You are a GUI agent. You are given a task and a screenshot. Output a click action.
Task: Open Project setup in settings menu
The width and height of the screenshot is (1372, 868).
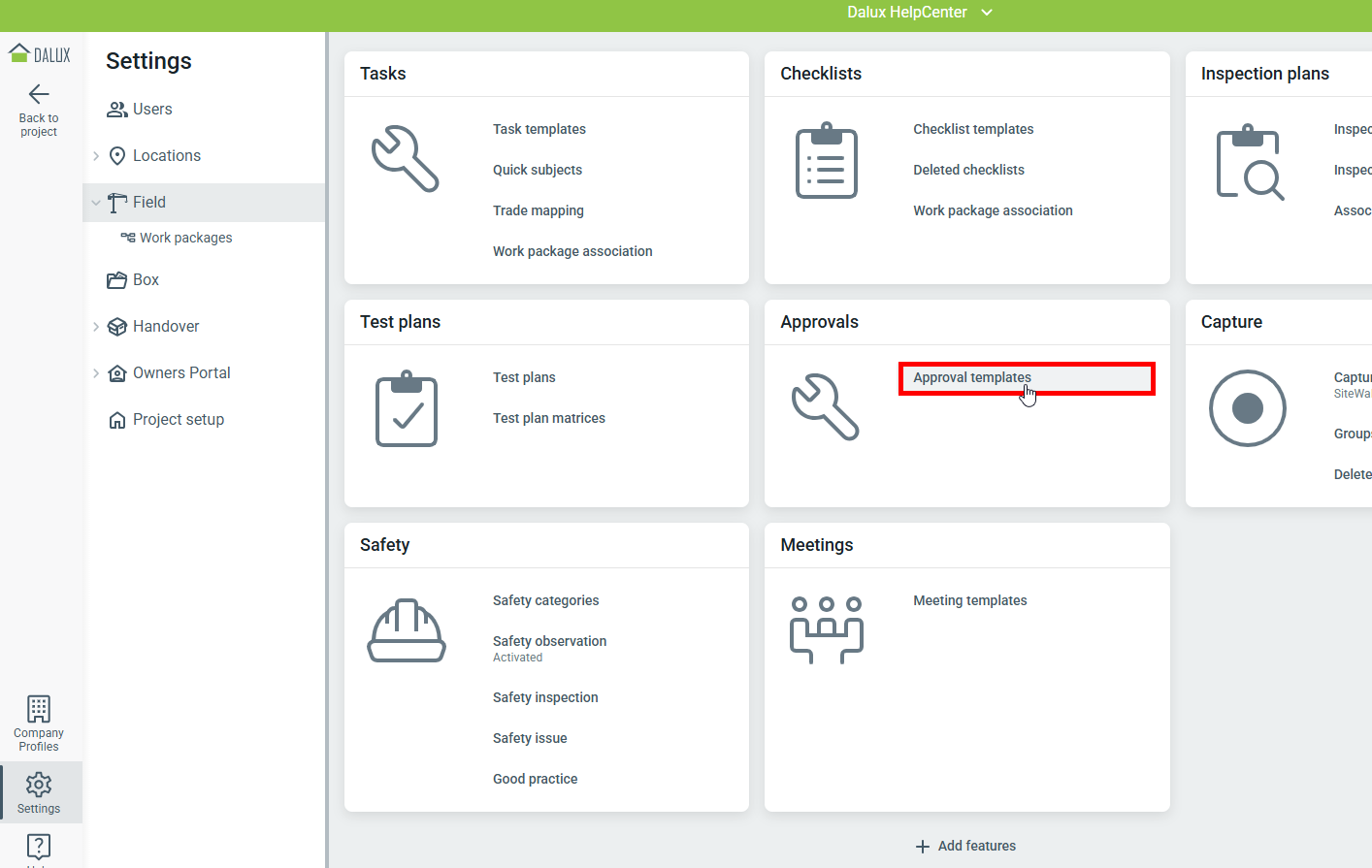click(x=179, y=420)
